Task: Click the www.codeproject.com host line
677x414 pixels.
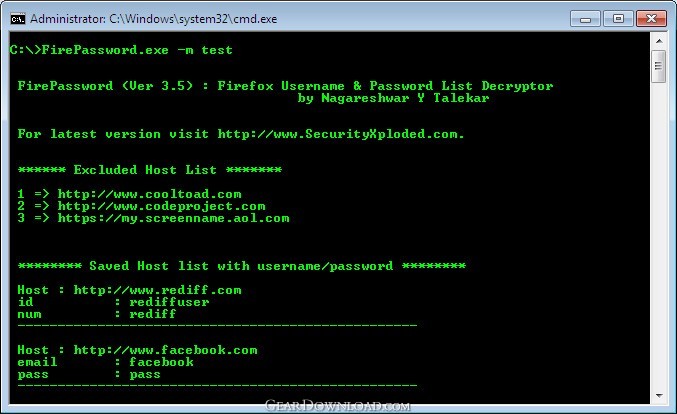Action: click(x=142, y=206)
